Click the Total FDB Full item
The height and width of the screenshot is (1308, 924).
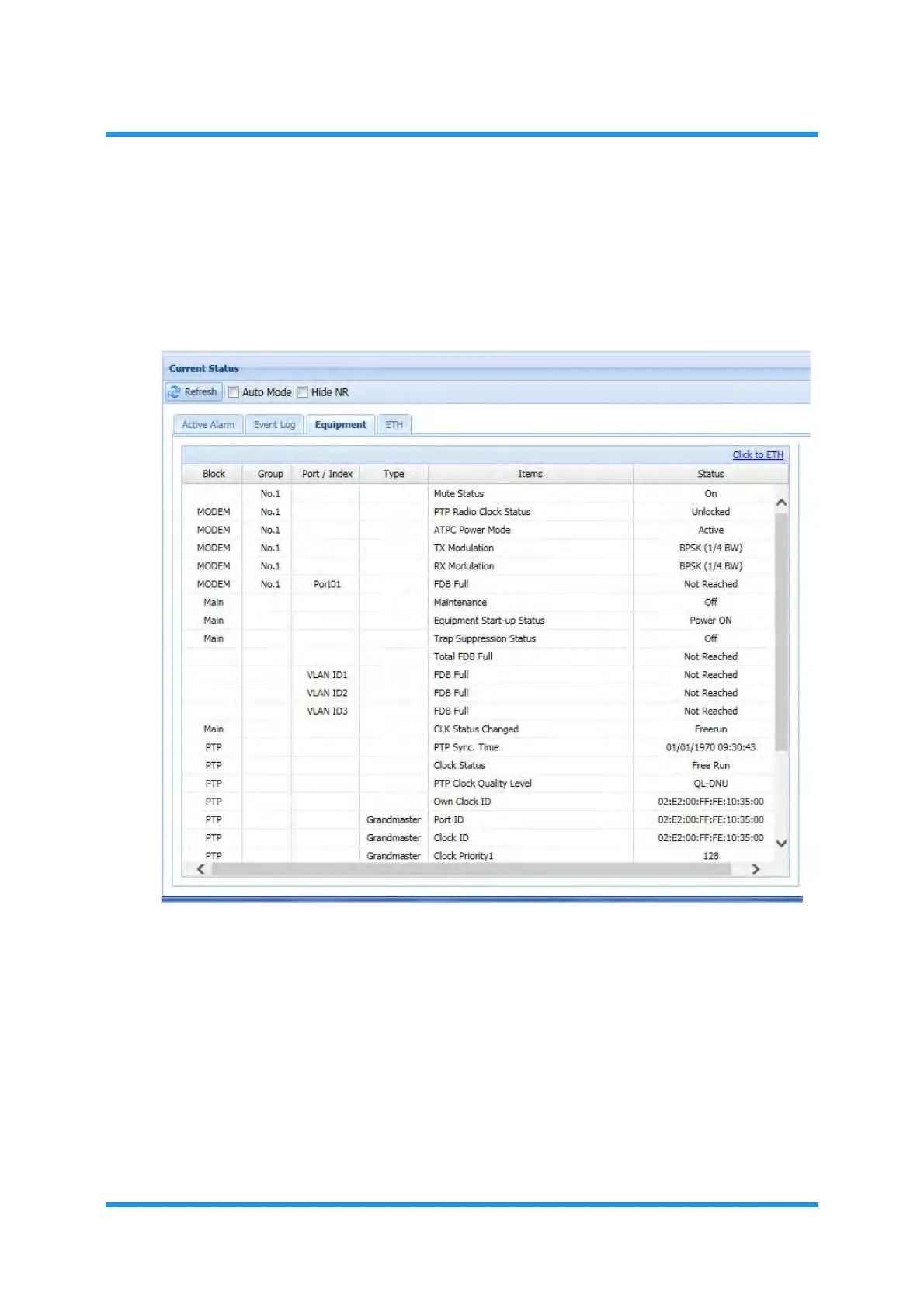tap(463, 657)
